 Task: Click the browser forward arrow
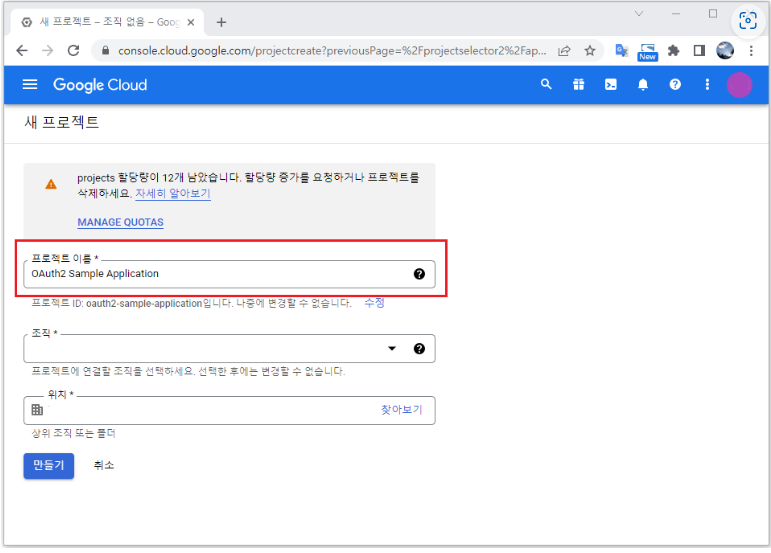coord(48,50)
